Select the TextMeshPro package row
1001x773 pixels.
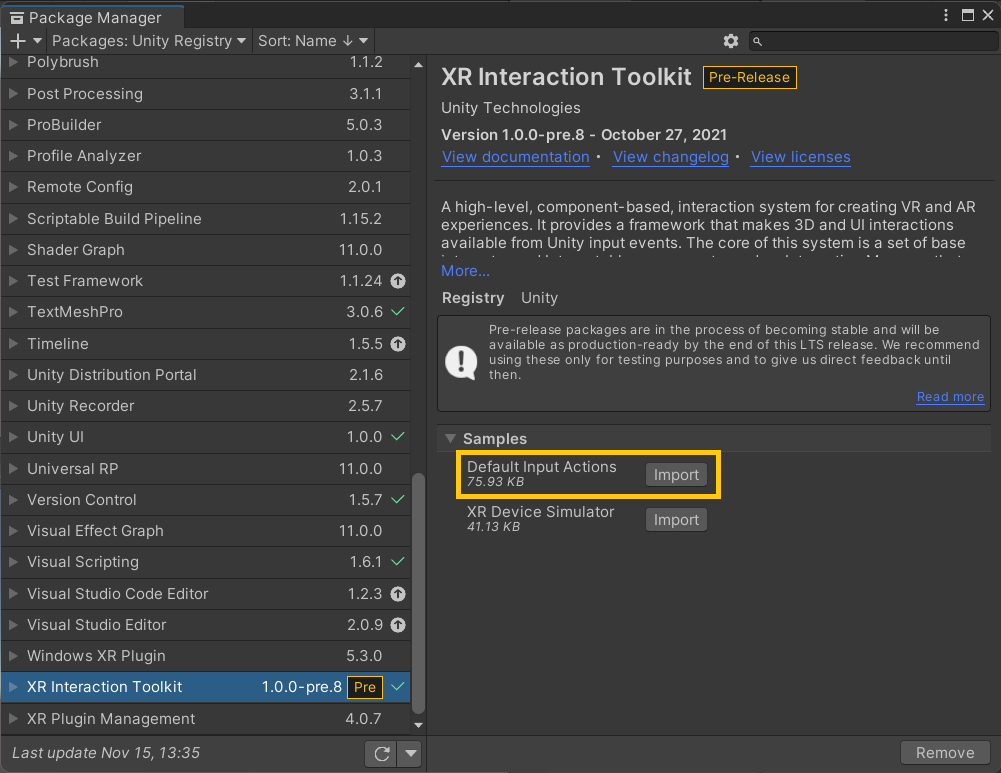pos(206,312)
